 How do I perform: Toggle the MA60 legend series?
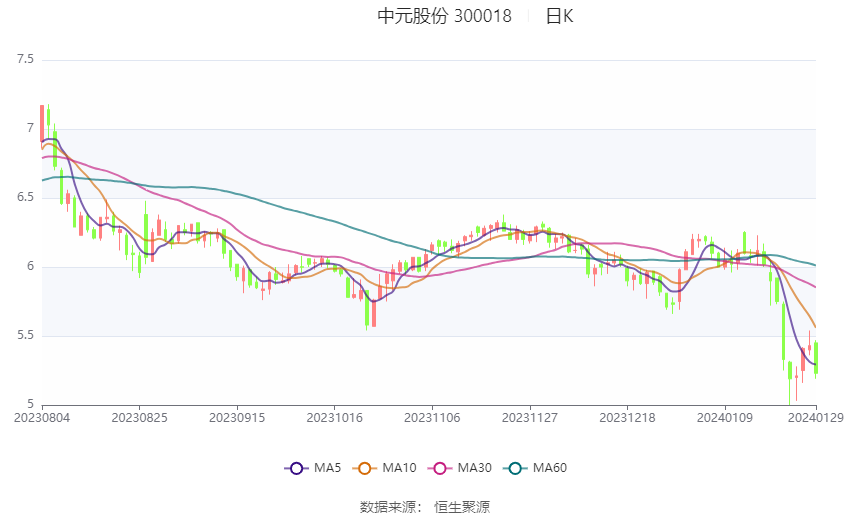(535, 468)
